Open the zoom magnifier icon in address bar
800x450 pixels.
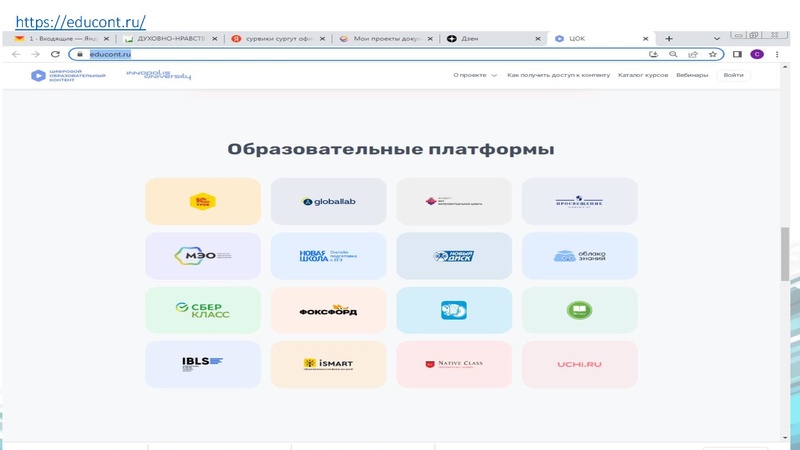click(x=673, y=54)
